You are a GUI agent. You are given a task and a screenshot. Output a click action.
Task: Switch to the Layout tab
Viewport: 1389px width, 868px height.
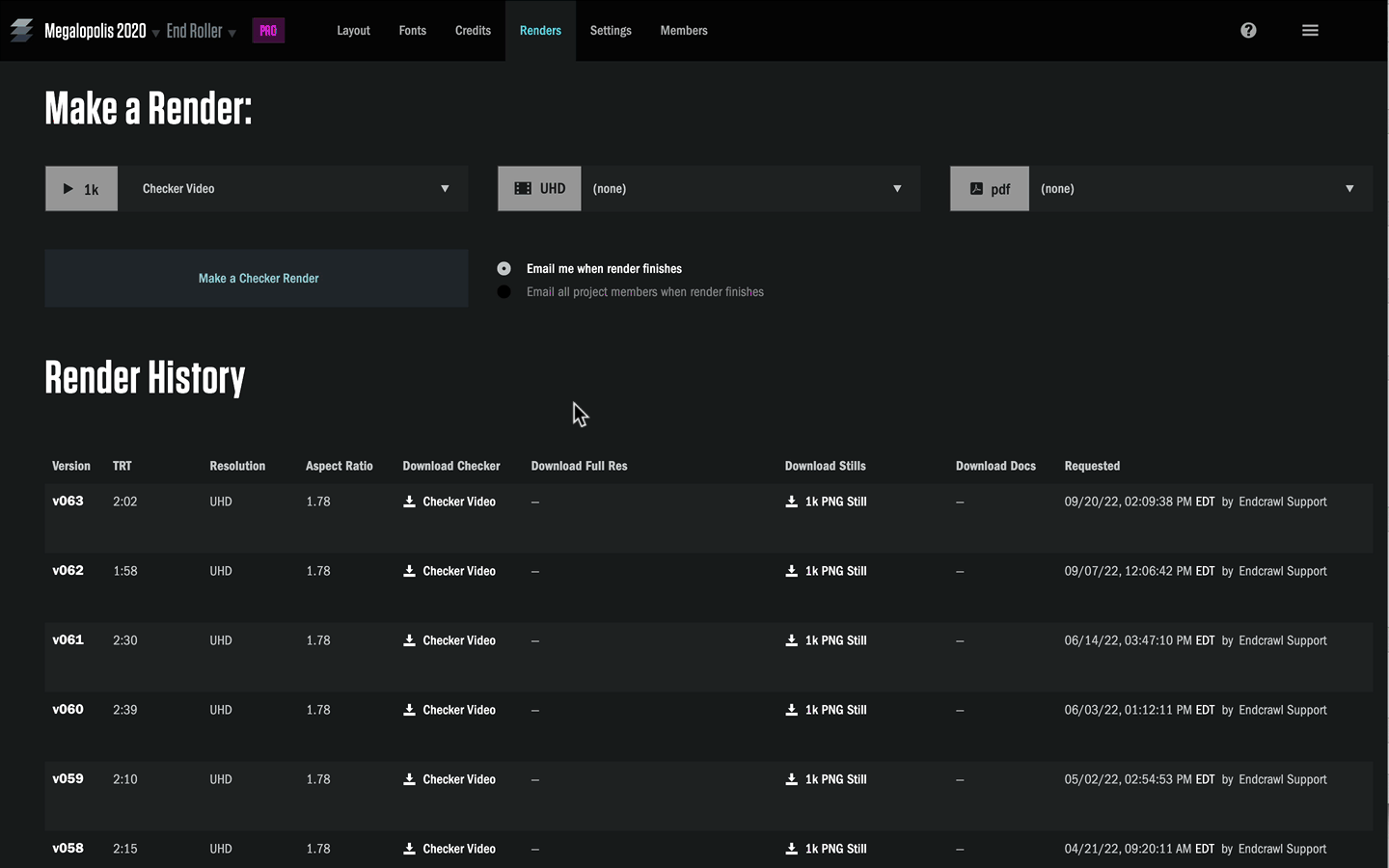coord(353,31)
